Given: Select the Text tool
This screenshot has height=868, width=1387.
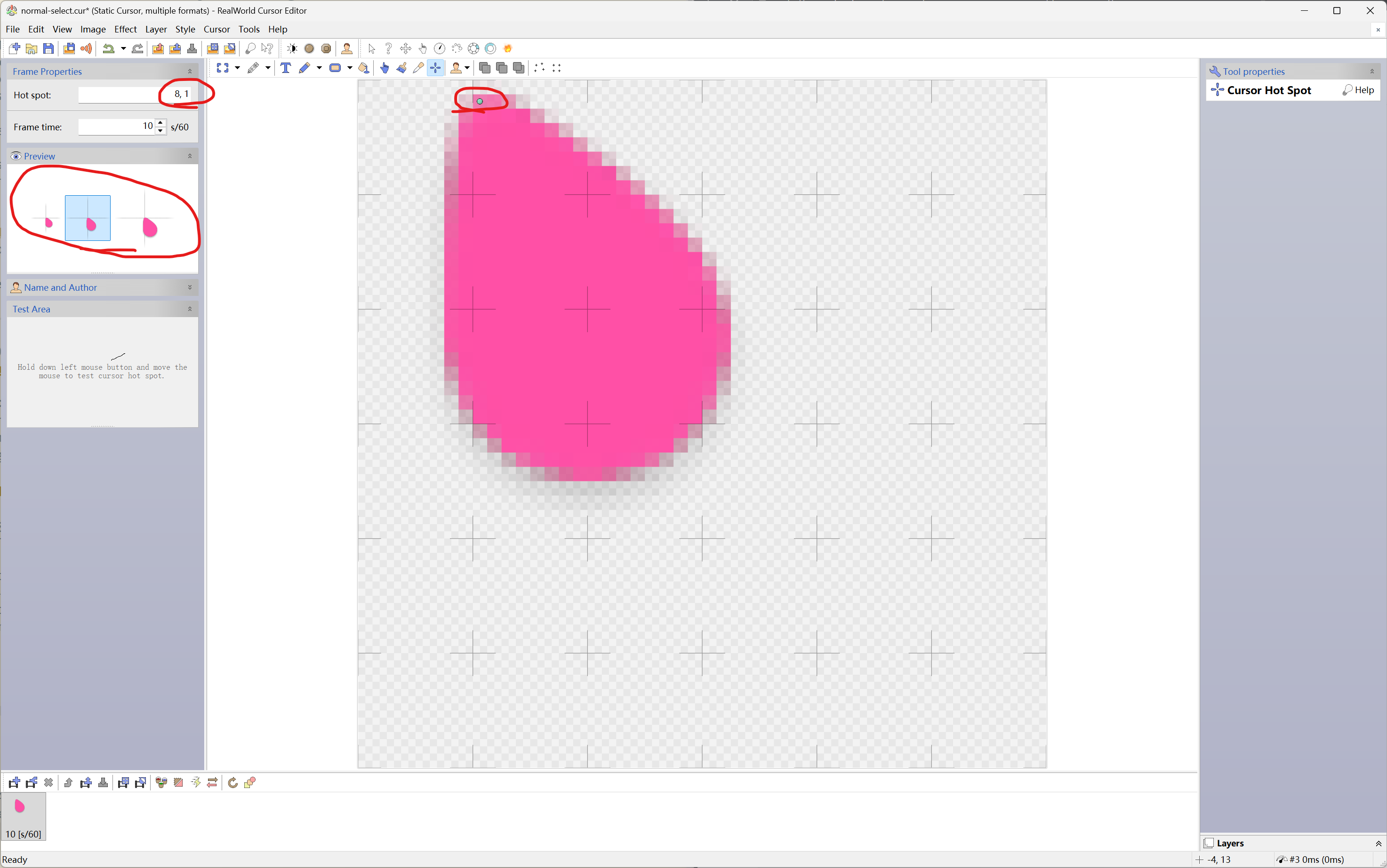Looking at the screenshot, I should [x=285, y=68].
